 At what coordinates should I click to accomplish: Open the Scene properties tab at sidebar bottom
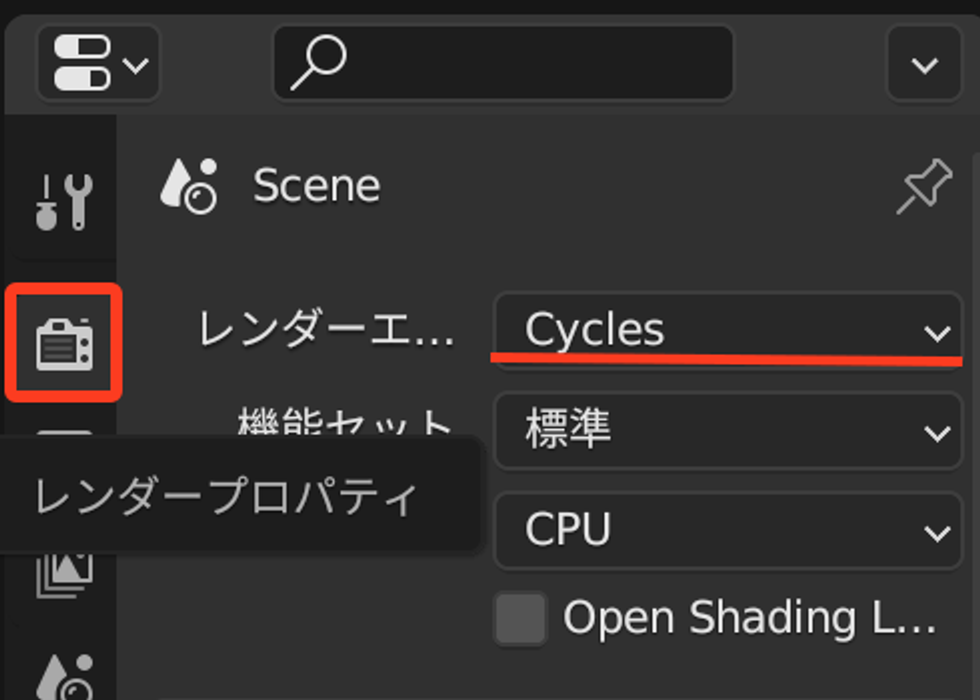[x=64, y=677]
